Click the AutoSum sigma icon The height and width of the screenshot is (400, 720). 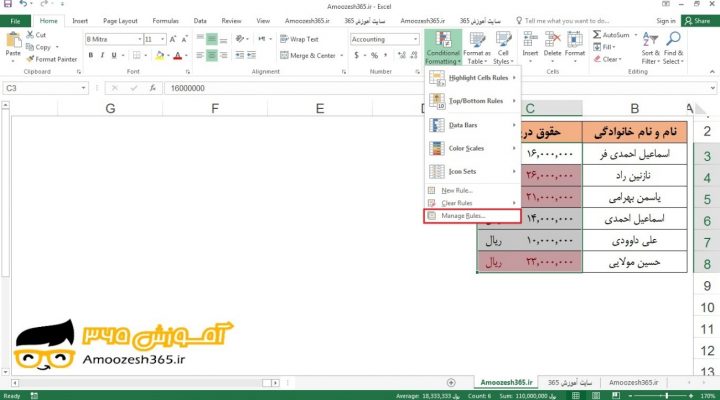[596, 35]
